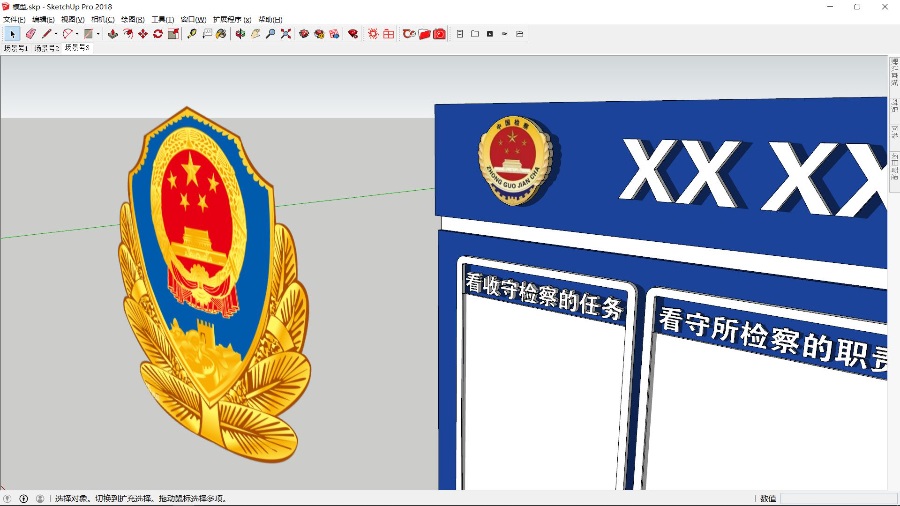Image resolution: width=900 pixels, height=506 pixels.
Task: Activate the Paint Bucket tool
Action: pos(222,34)
